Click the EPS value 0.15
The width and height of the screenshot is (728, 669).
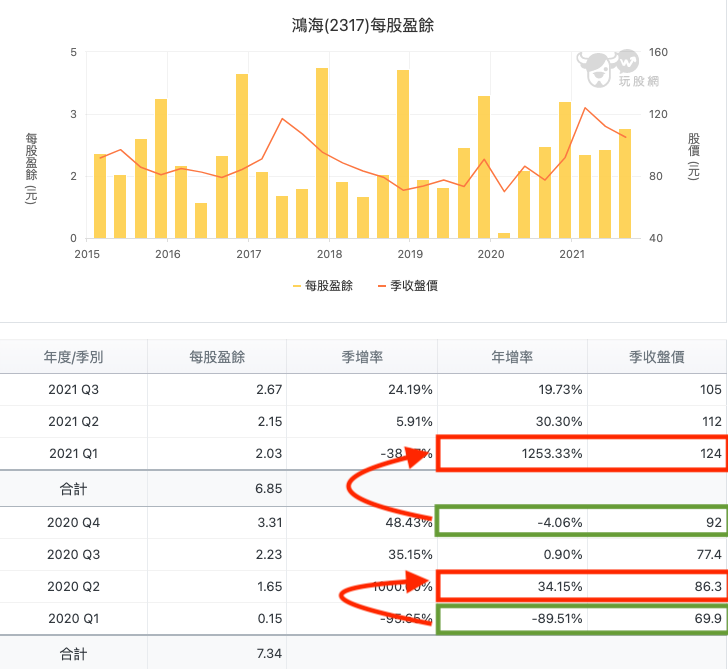tap(270, 619)
